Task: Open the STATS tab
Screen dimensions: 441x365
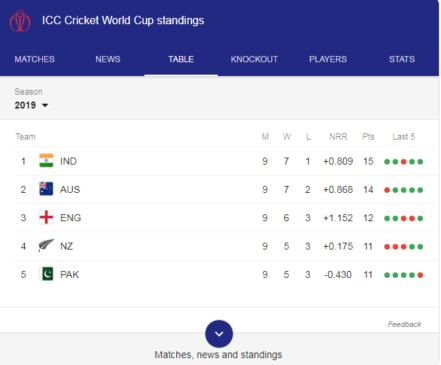Action: (402, 59)
